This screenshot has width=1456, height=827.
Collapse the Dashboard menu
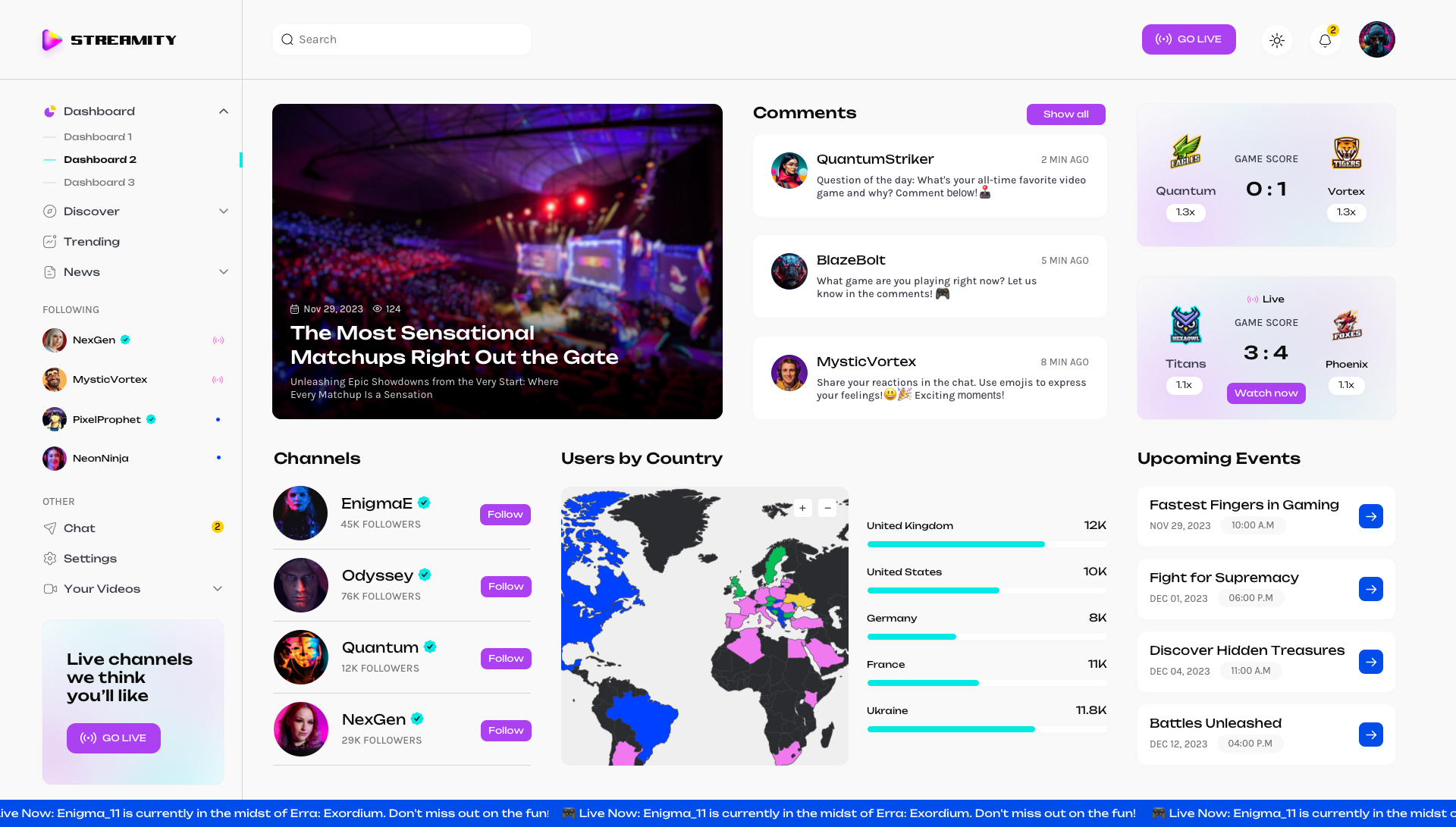point(223,111)
